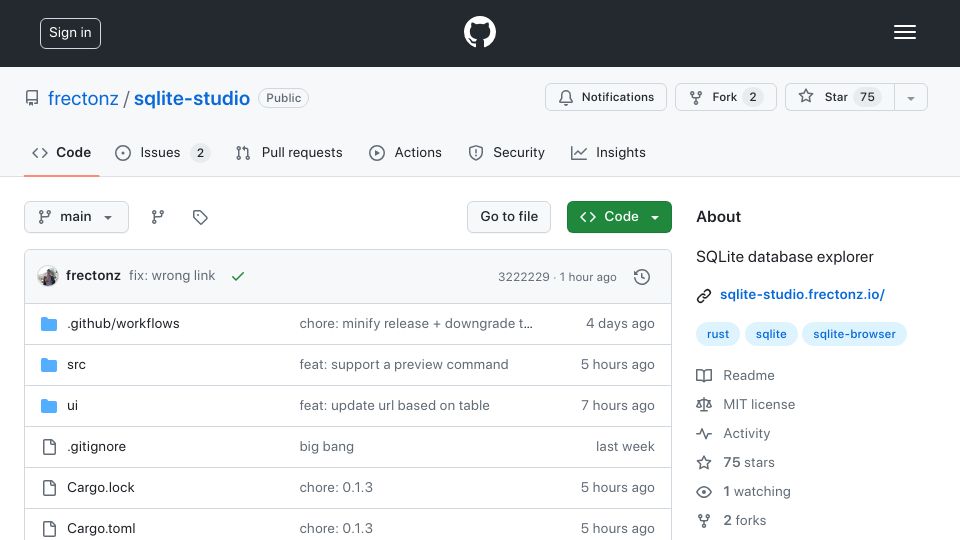The image size is (960, 540).
Task: Open 'chore: 0.1.3' commit for Cargo.toml
Action: click(336, 528)
